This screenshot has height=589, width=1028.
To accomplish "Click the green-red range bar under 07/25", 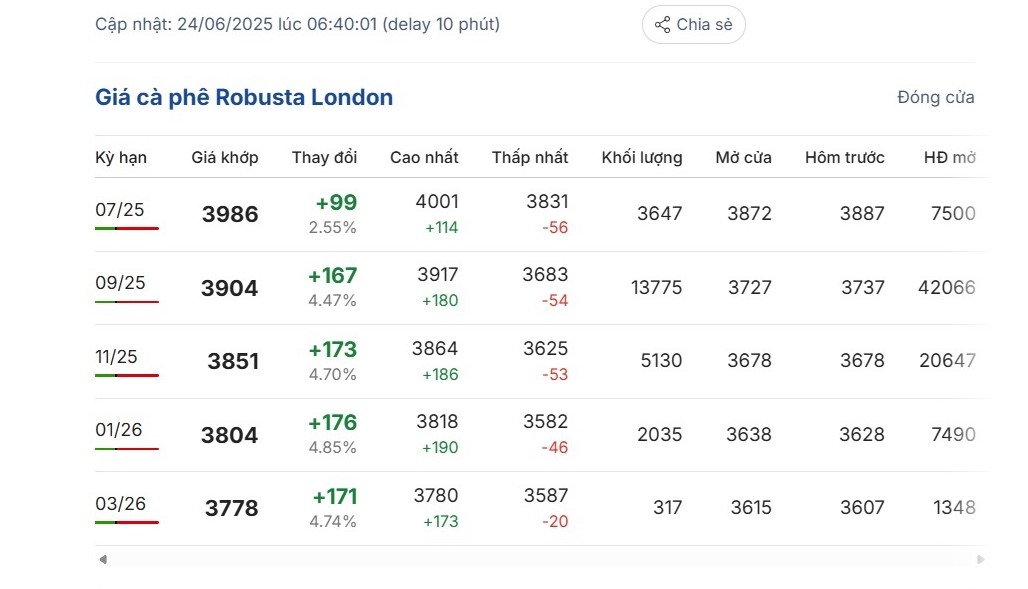I will click(x=127, y=228).
